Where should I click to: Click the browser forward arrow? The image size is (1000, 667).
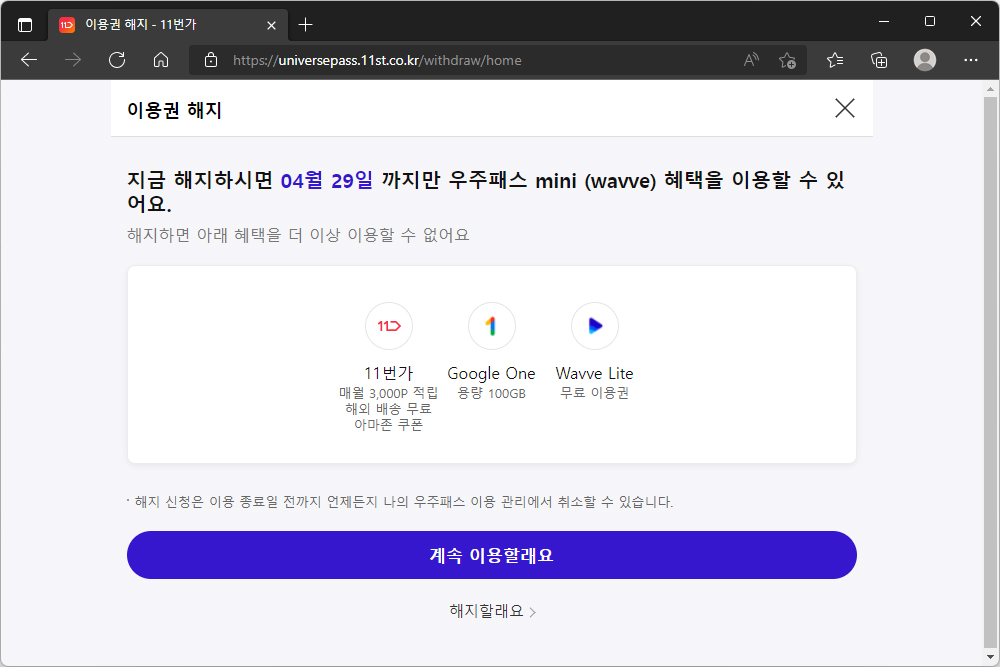[x=73, y=60]
